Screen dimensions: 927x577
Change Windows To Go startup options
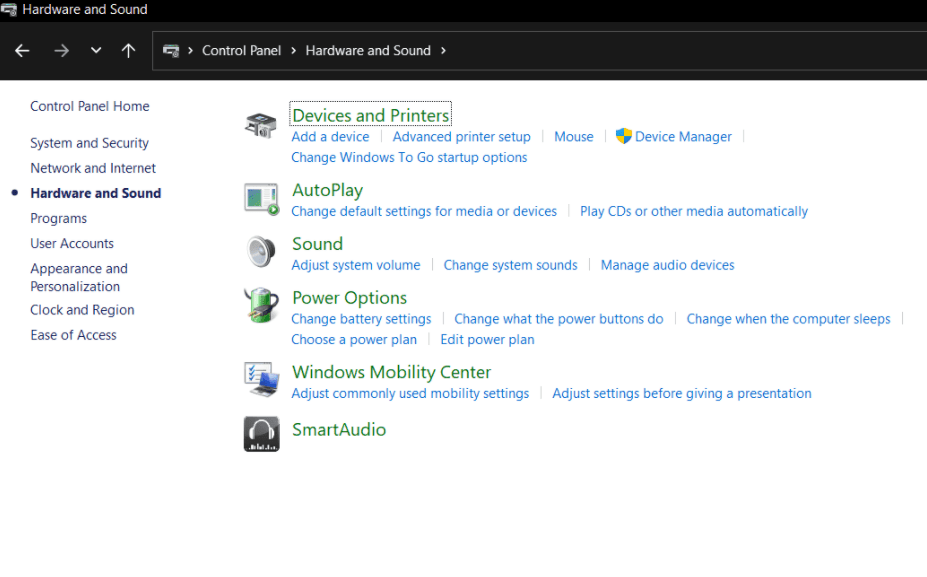(x=409, y=157)
